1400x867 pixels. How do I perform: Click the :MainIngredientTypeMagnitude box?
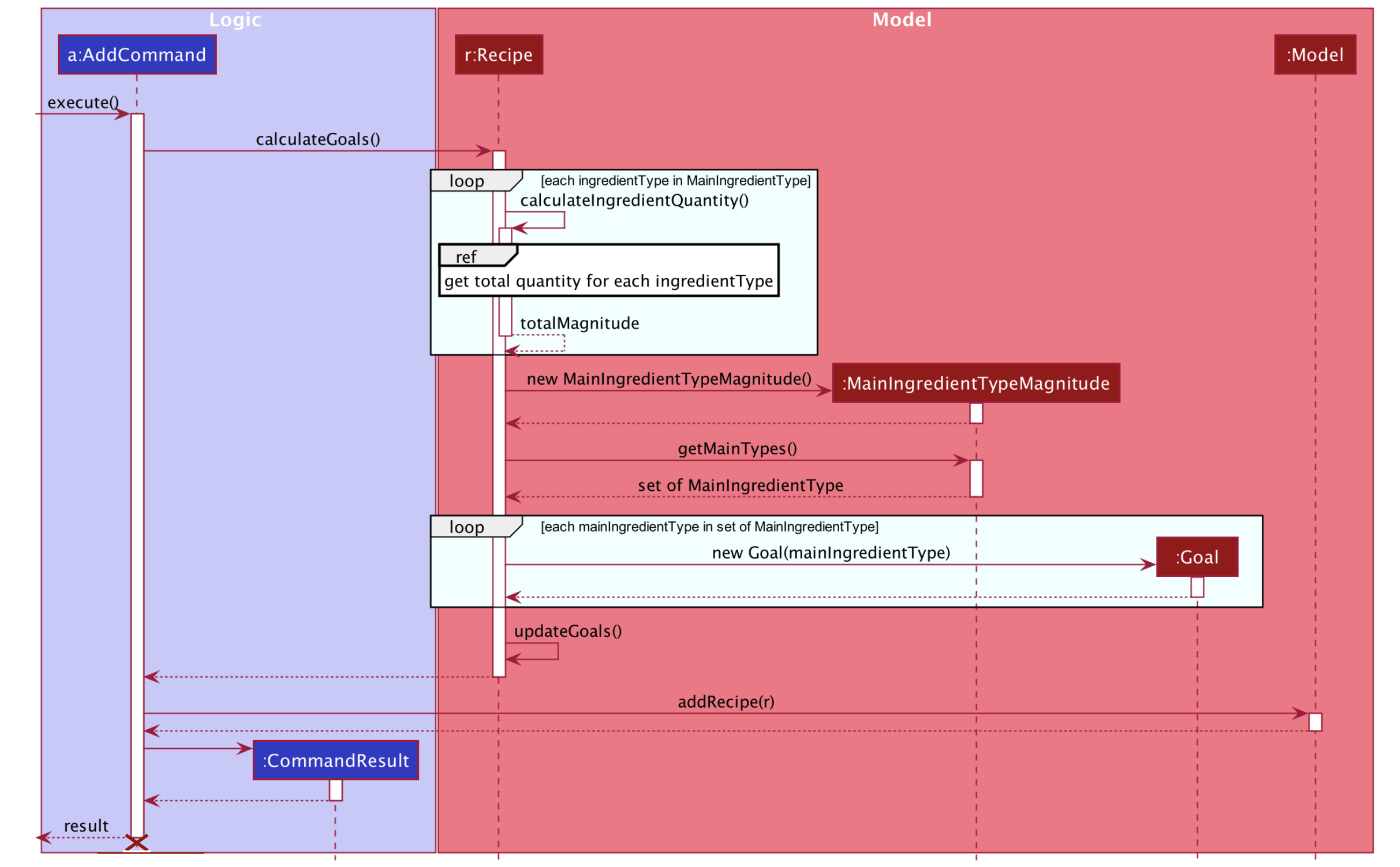(976, 383)
